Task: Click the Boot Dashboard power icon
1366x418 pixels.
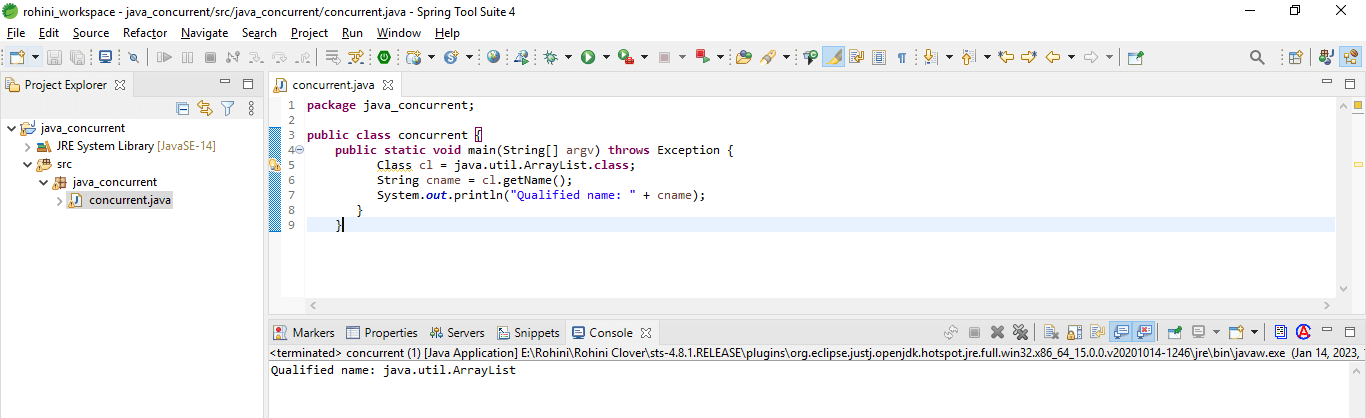Action: pyautogui.click(x=383, y=57)
